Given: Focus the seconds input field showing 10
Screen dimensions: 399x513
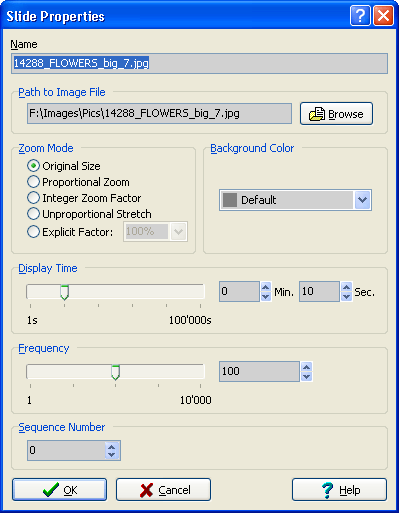Looking at the screenshot, I should (319, 291).
